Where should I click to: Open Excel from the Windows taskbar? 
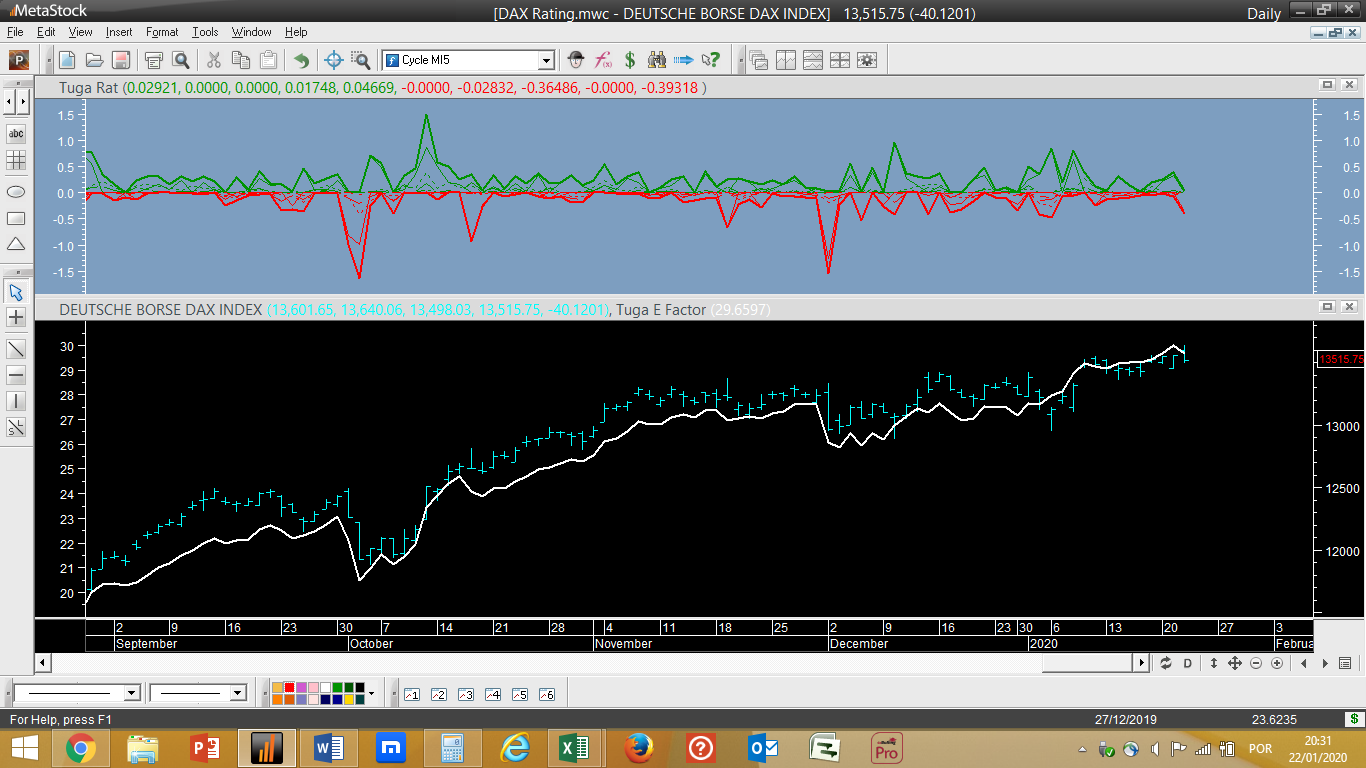(x=575, y=748)
